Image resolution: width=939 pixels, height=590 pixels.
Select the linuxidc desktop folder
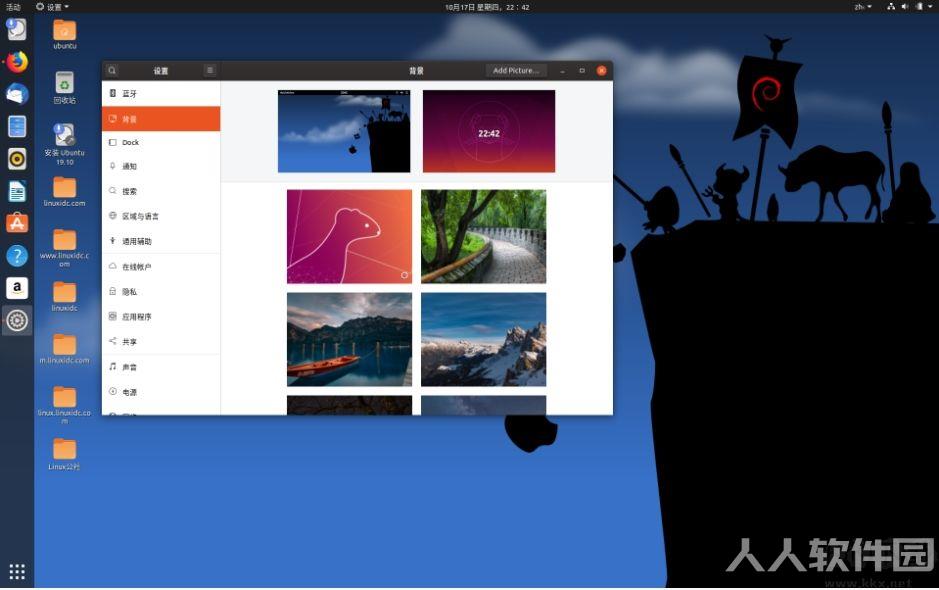(65, 296)
